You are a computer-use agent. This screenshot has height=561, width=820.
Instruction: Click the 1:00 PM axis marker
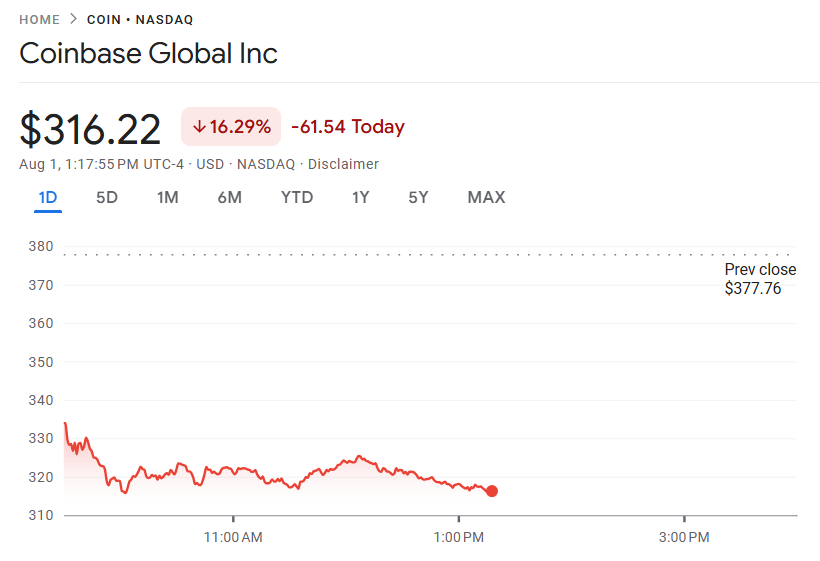coord(459,537)
